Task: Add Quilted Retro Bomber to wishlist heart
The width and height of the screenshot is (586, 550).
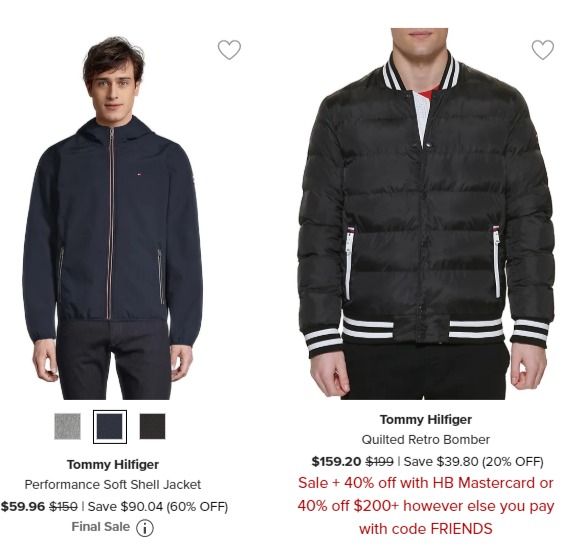Action: coord(543,50)
